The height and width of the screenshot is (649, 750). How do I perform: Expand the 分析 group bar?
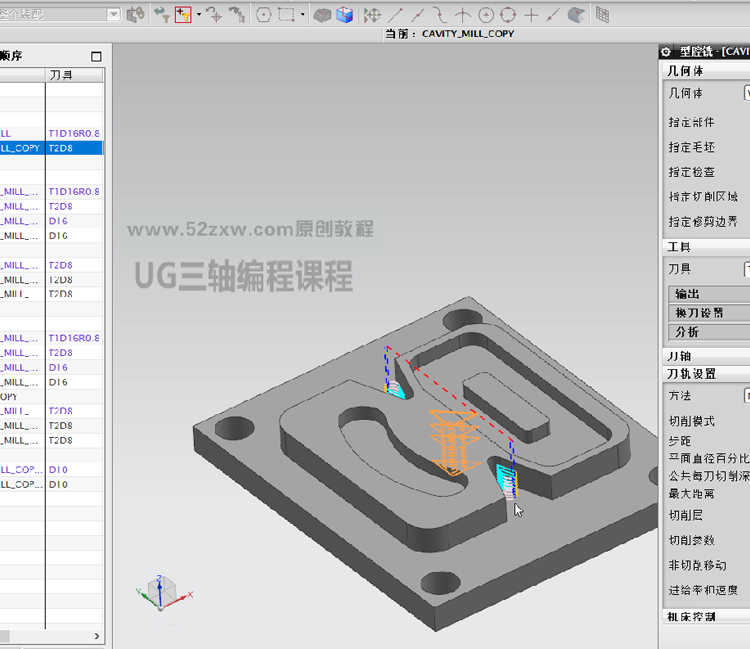pos(709,332)
